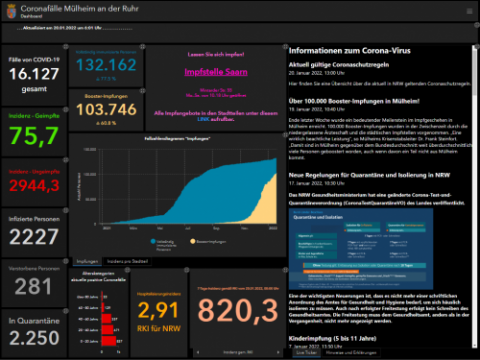Expand the Fälle von COVID-19 panel
480x360 pixels.
66,47
